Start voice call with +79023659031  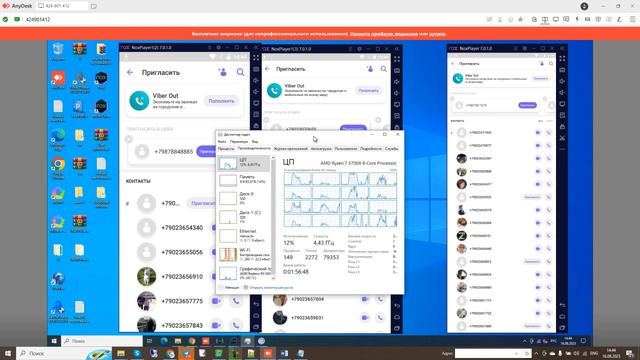coord(380,318)
